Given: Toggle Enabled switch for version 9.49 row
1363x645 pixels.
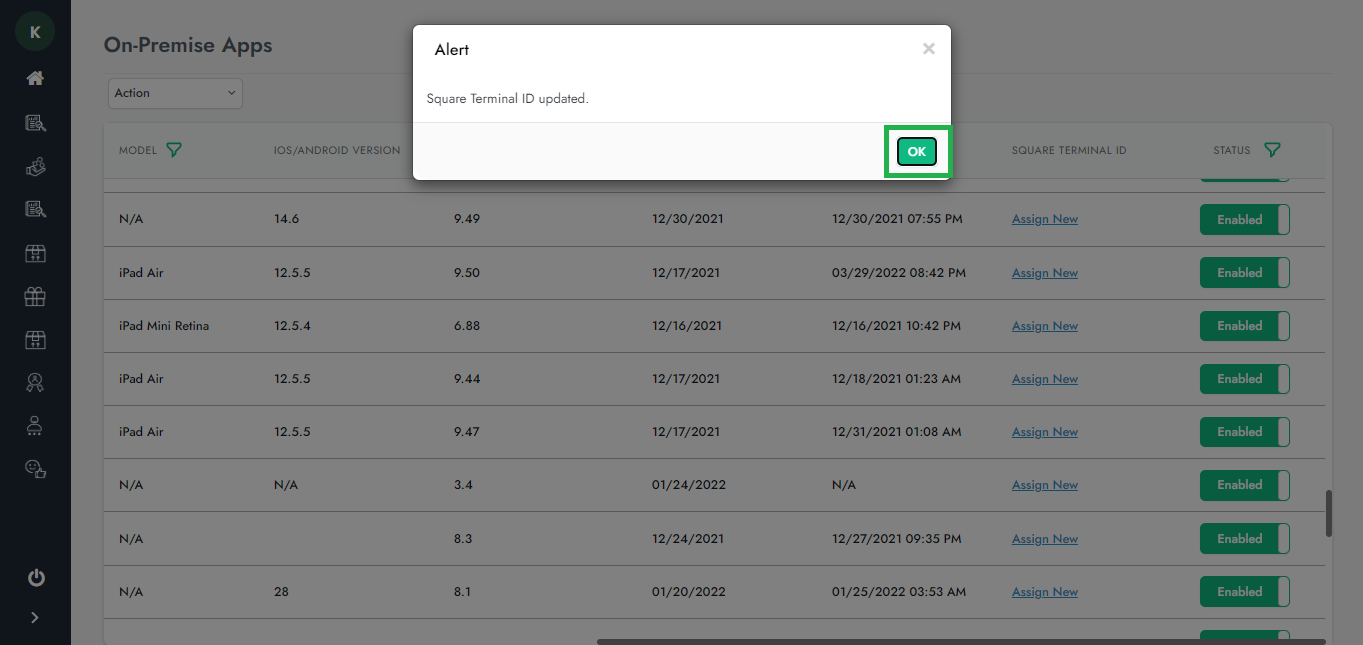Looking at the screenshot, I should [x=1244, y=220].
